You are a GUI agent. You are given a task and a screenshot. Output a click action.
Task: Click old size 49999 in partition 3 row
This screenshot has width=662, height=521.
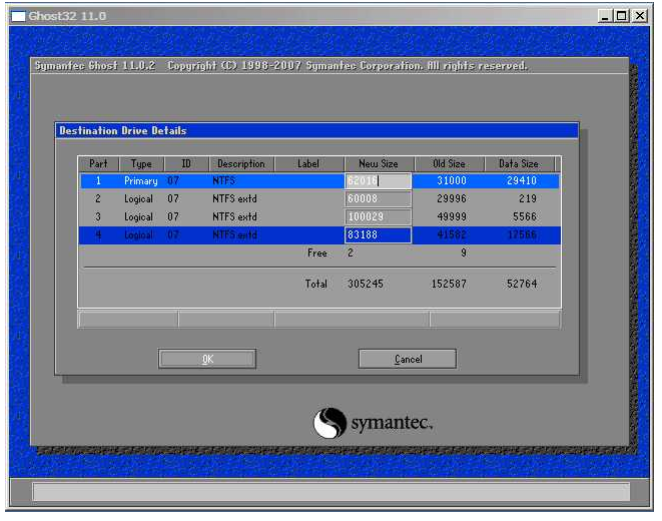[451, 217]
